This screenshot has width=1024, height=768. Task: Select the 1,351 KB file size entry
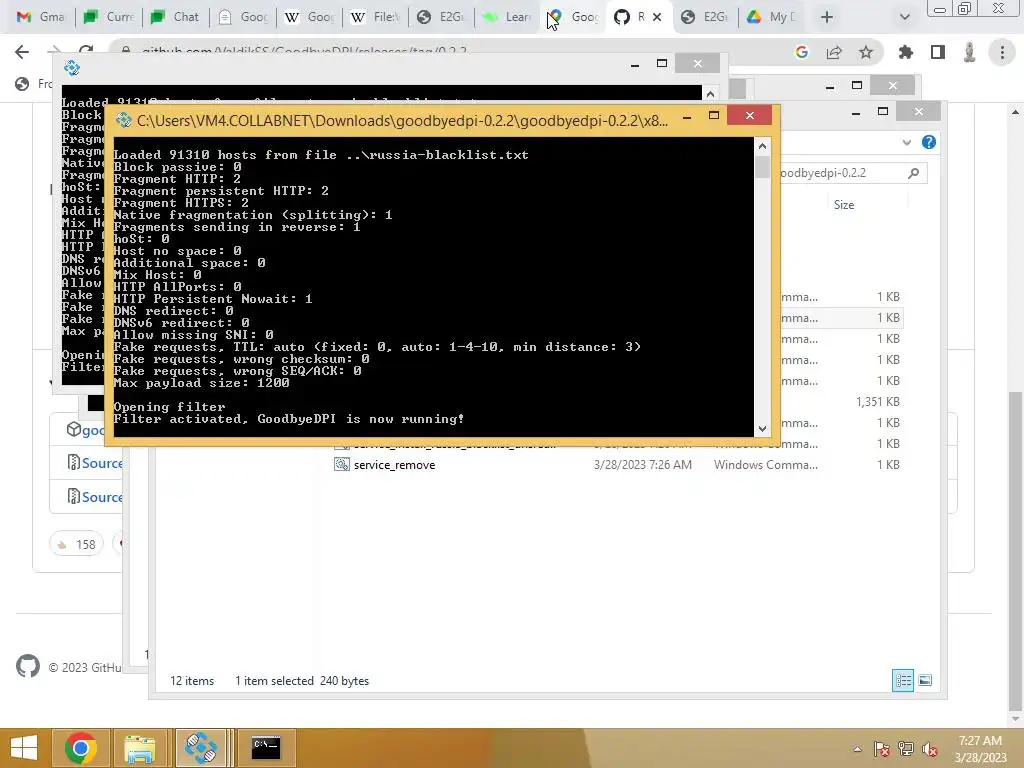point(878,402)
